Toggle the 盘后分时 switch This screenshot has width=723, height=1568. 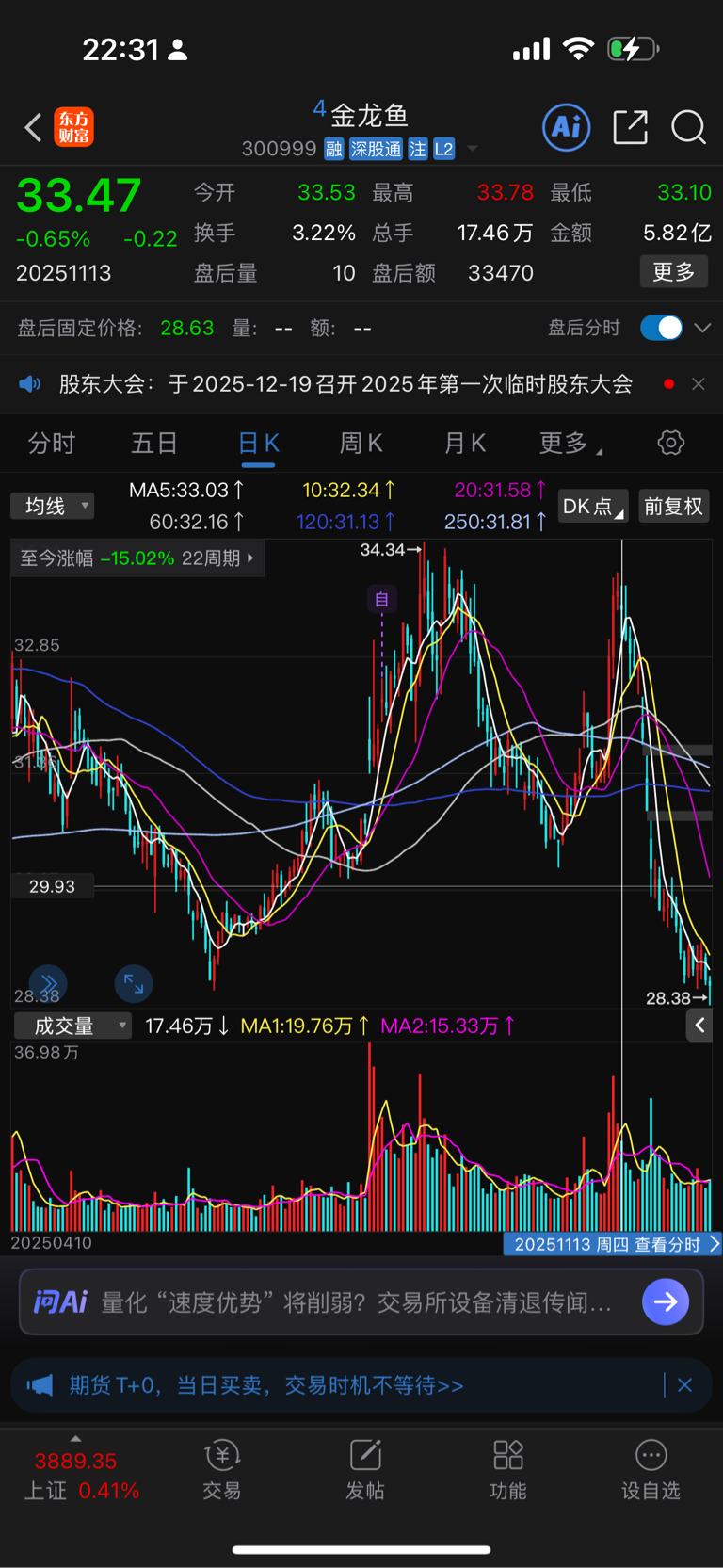661,328
